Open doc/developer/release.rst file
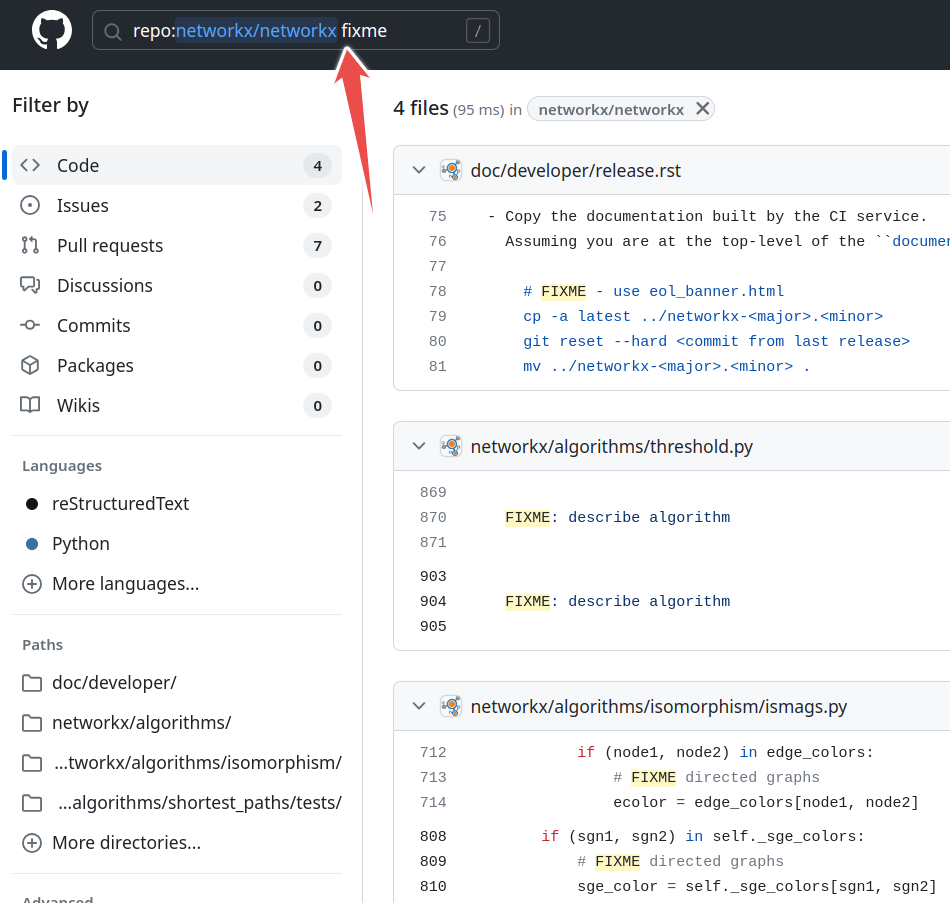Image resolution: width=950 pixels, height=903 pixels. pos(576,170)
